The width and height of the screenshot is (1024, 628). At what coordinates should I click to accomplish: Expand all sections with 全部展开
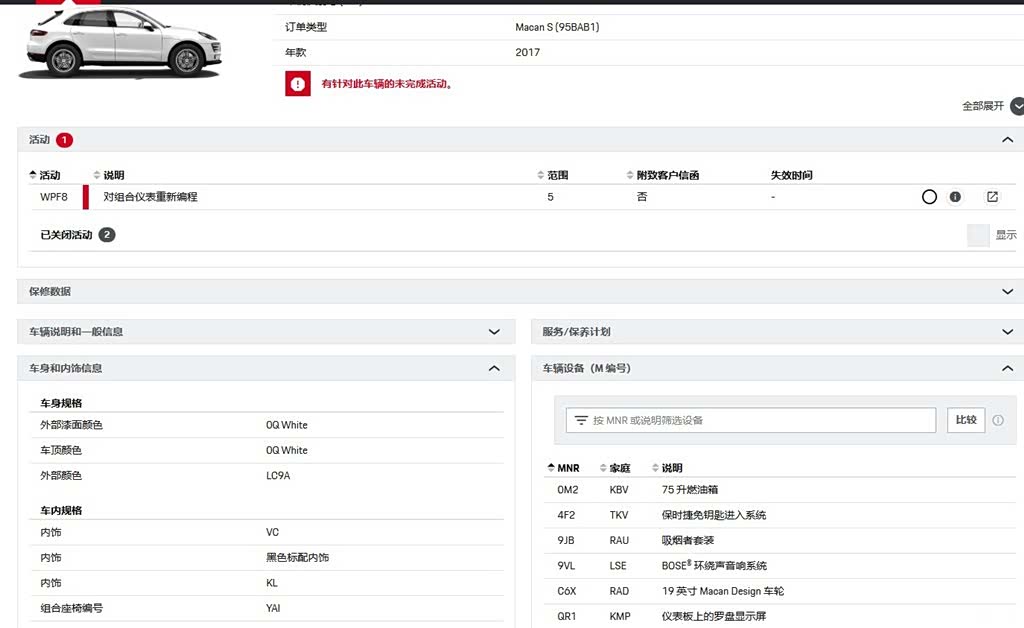point(992,106)
